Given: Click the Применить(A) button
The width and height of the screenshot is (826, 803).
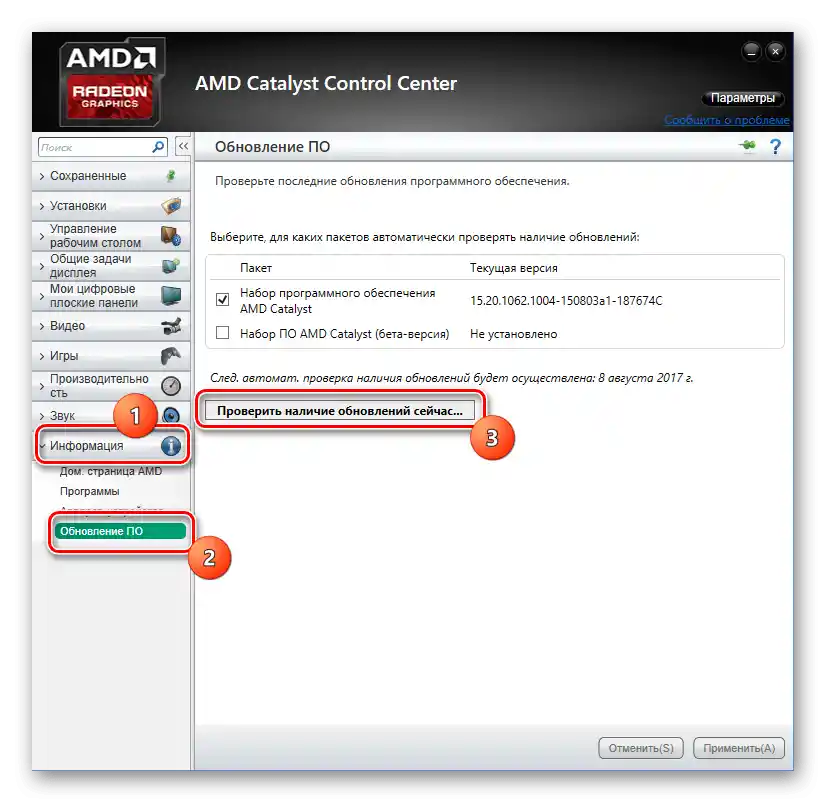Looking at the screenshot, I should (739, 748).
